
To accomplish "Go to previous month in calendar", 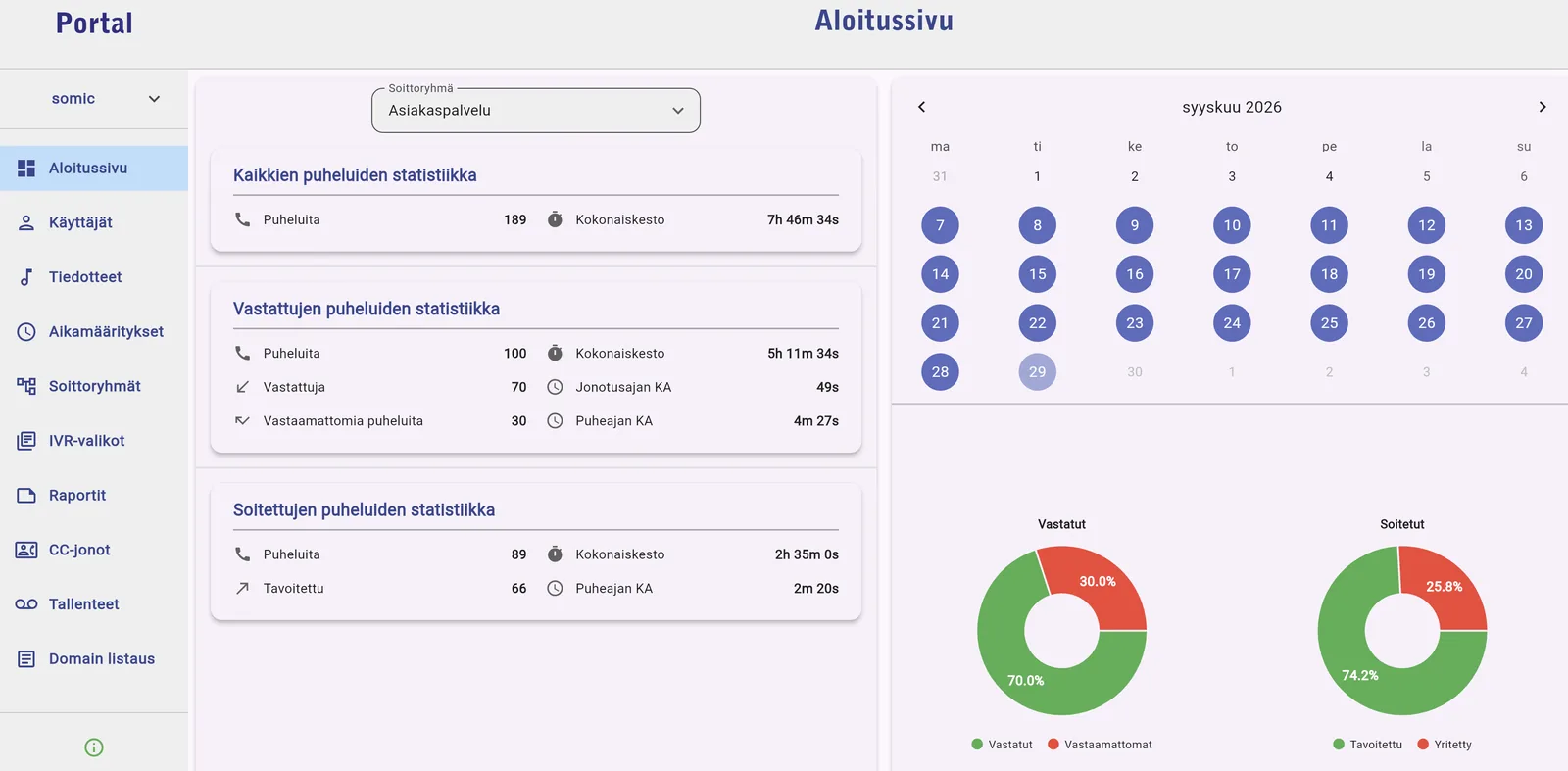I will click(x=921, y=107).
